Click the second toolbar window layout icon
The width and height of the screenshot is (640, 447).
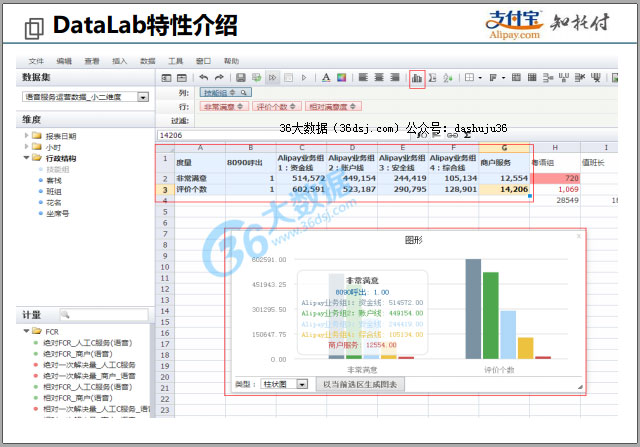coord(182,78)
